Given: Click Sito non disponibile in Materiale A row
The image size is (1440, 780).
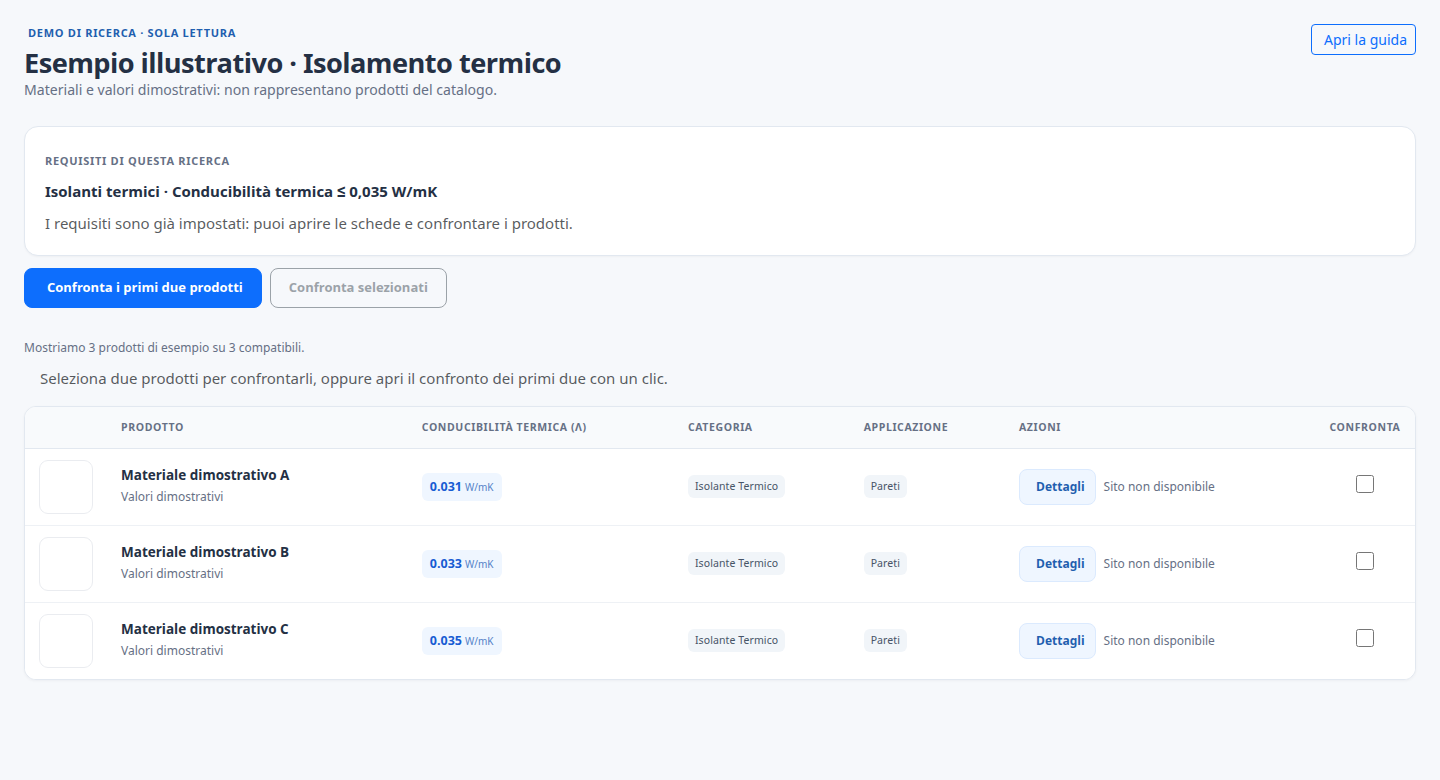Looking at the screenshot, I should 1159,487.
